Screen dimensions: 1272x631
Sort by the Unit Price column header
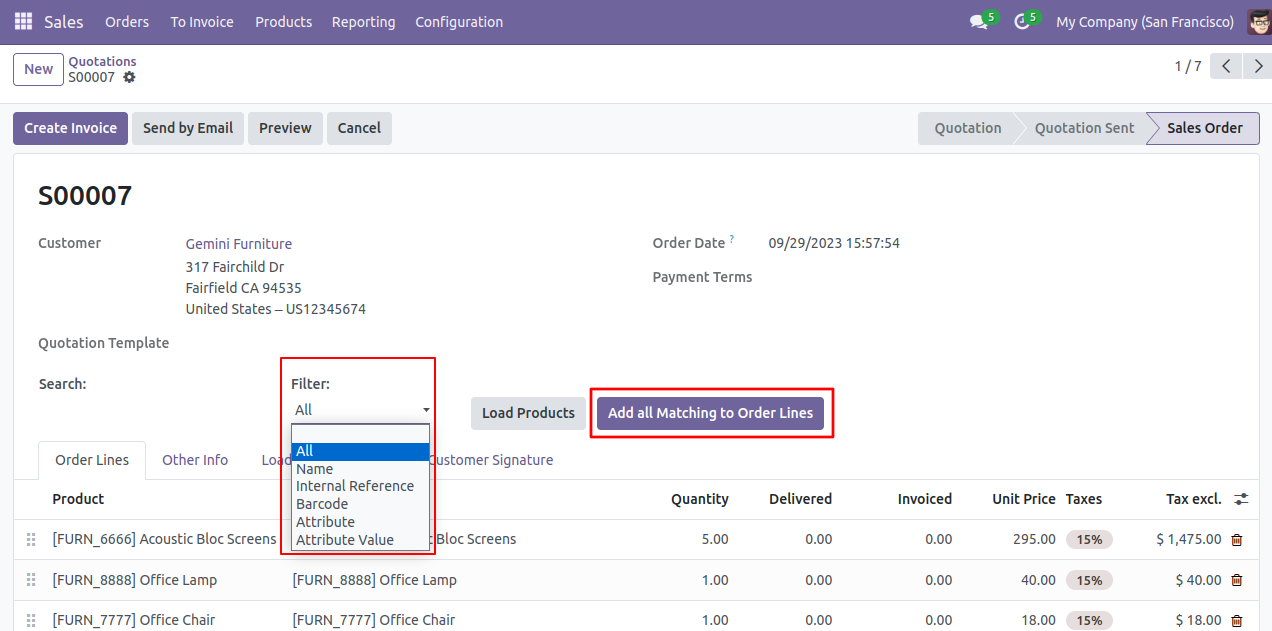[1024, 499]
